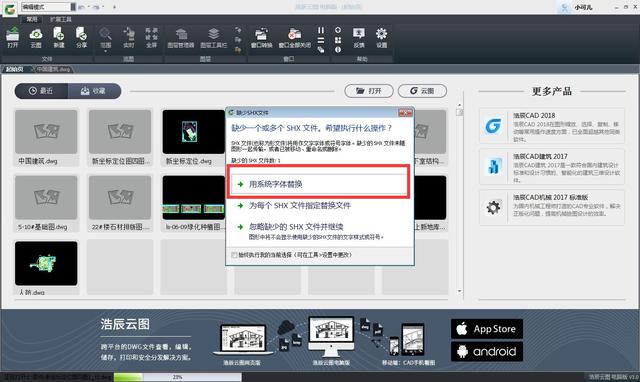Share the drawing using 分享 icon
The width and height of the screenshot is (640, 382).
(x=82, y=38)
